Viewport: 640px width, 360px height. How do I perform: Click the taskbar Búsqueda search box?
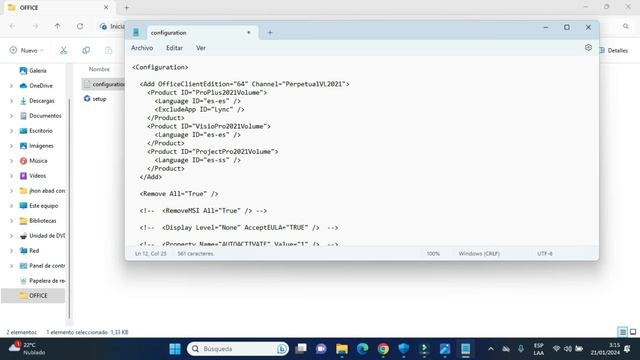(238, 349)
